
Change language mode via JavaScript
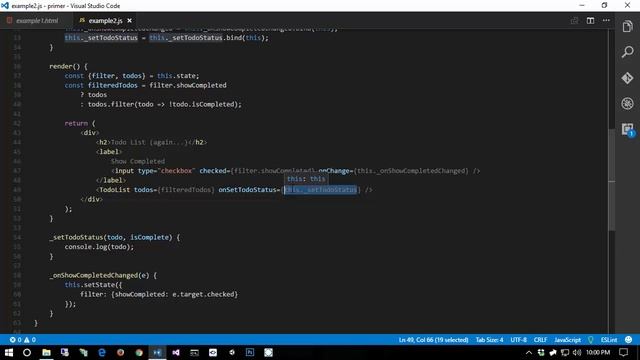567,340
